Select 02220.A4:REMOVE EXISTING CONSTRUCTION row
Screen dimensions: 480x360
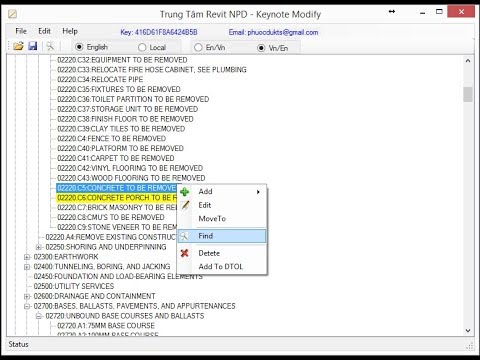click(111, 237)
